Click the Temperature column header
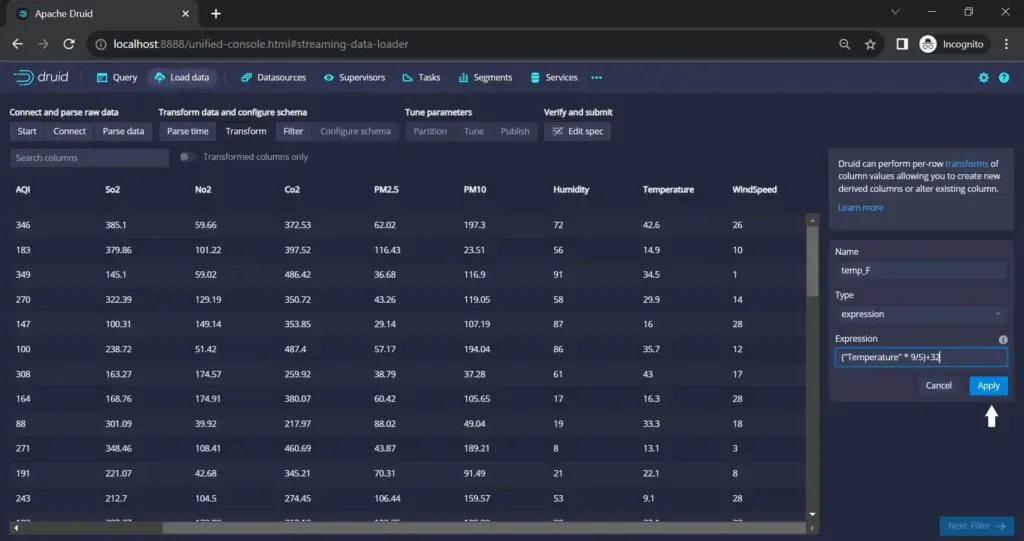 tap(668, 189)
